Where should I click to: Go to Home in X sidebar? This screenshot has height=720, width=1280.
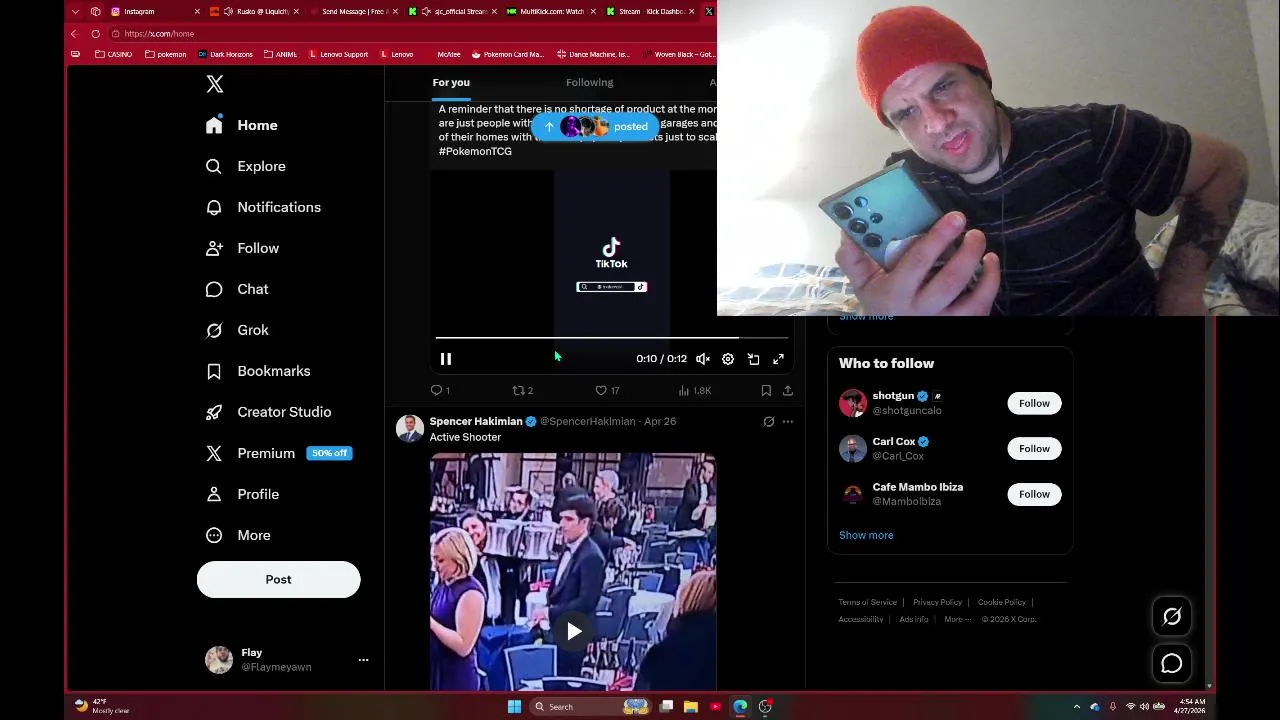pos(241,125)
